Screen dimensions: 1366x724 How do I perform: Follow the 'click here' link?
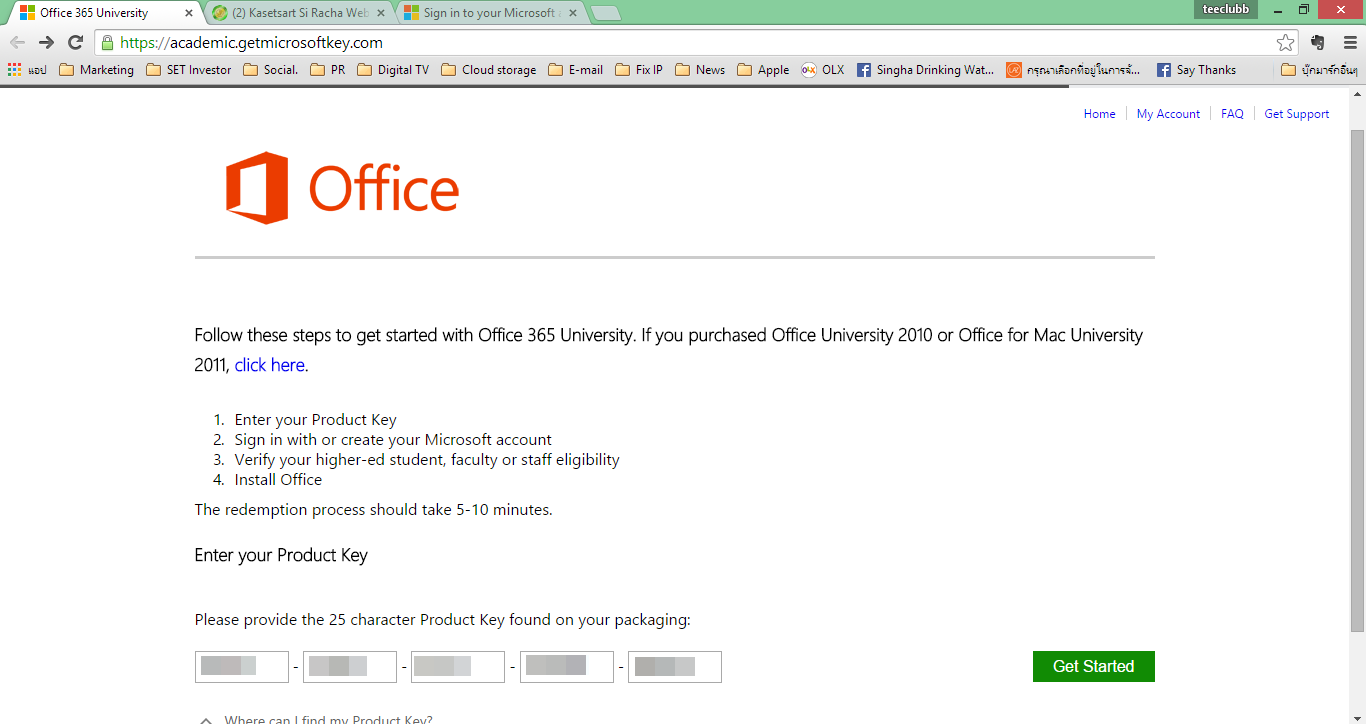click(270, 365)
